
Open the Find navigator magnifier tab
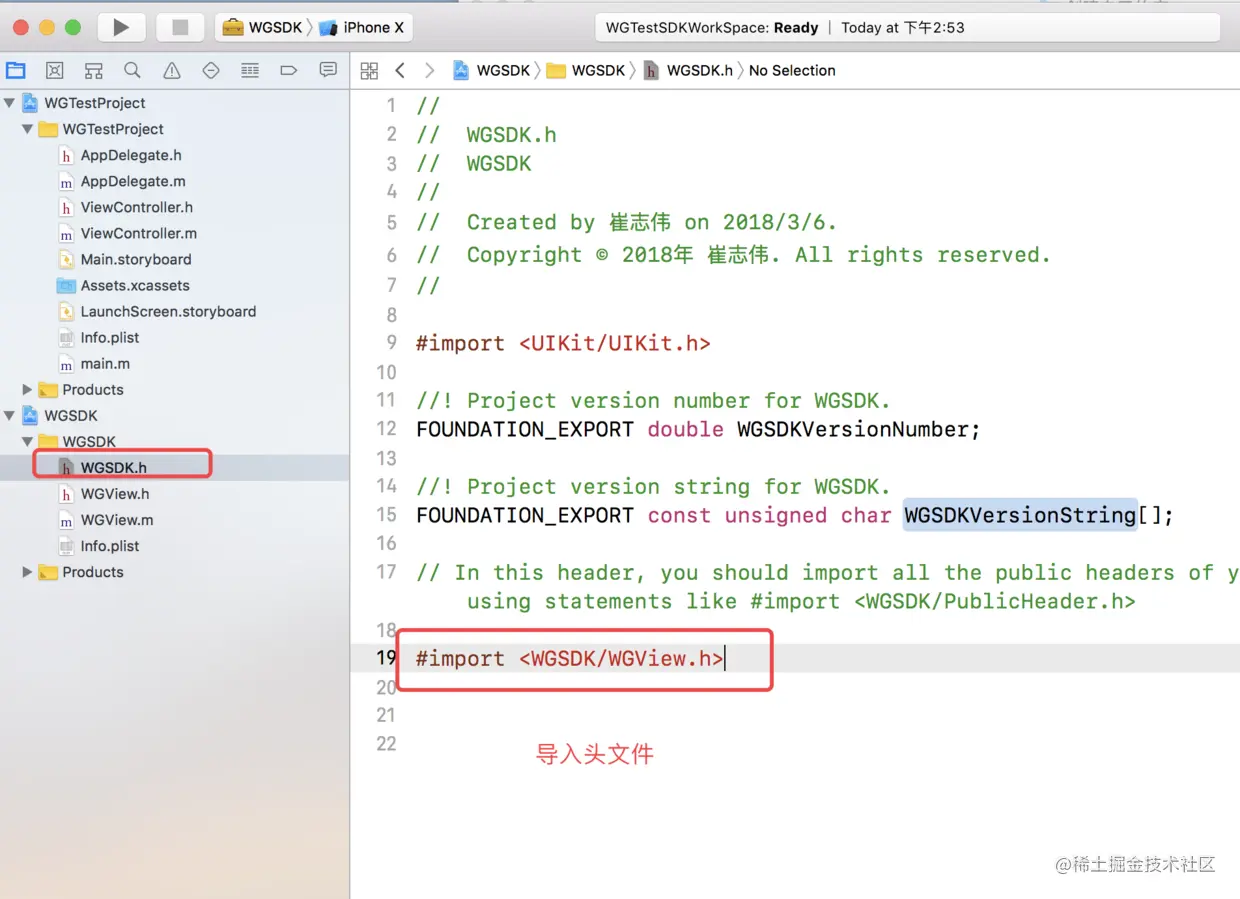coord(132,70)
